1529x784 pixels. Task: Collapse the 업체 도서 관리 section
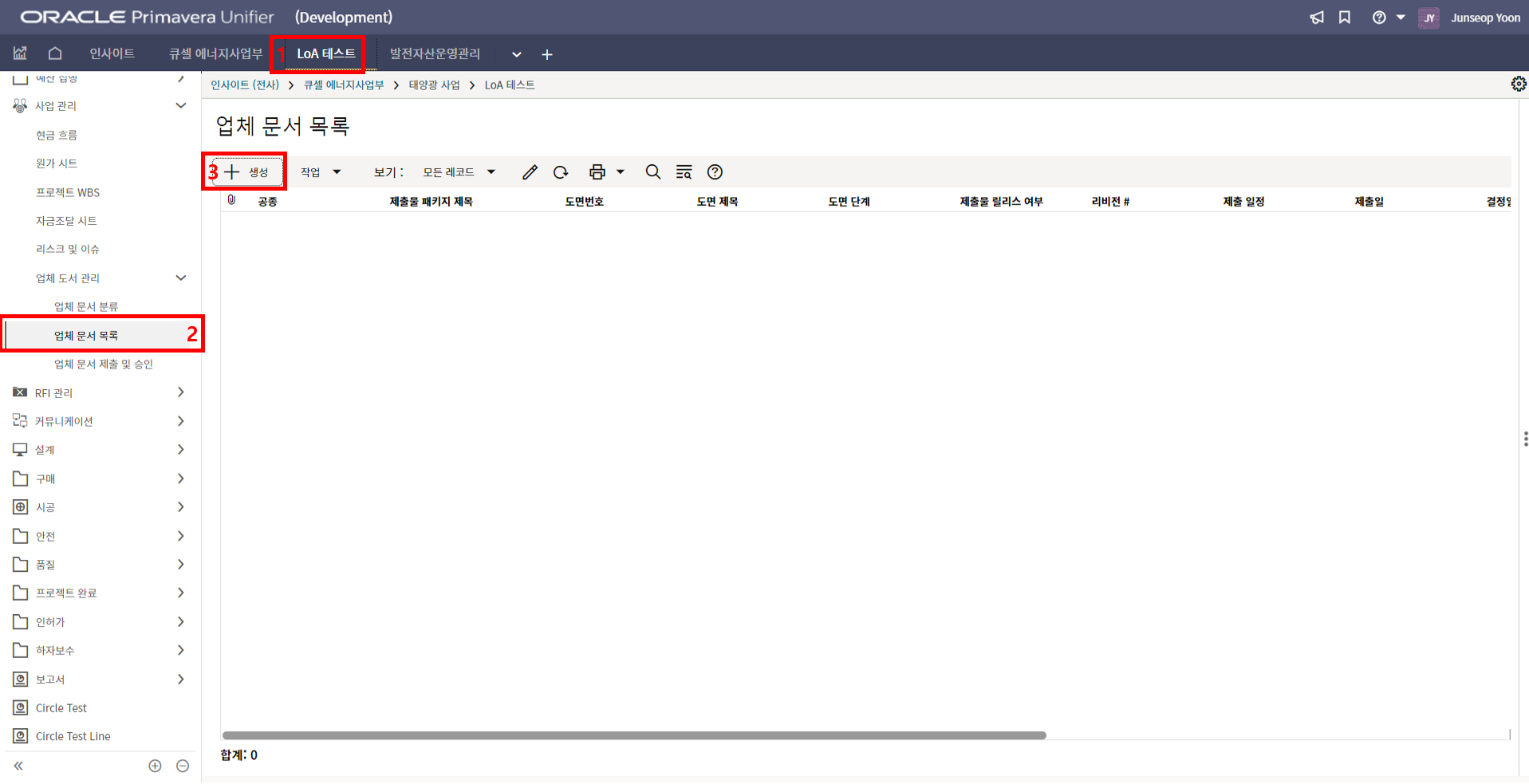coord(180,278)
